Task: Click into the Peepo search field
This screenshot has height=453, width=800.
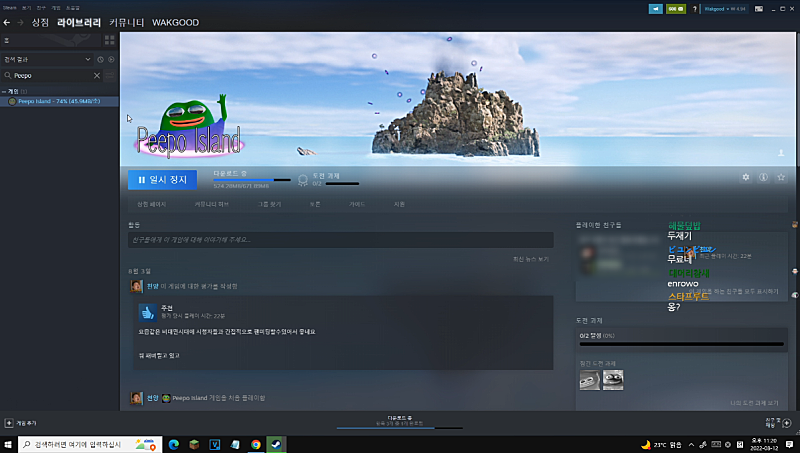Action: (x=52, y=76)
